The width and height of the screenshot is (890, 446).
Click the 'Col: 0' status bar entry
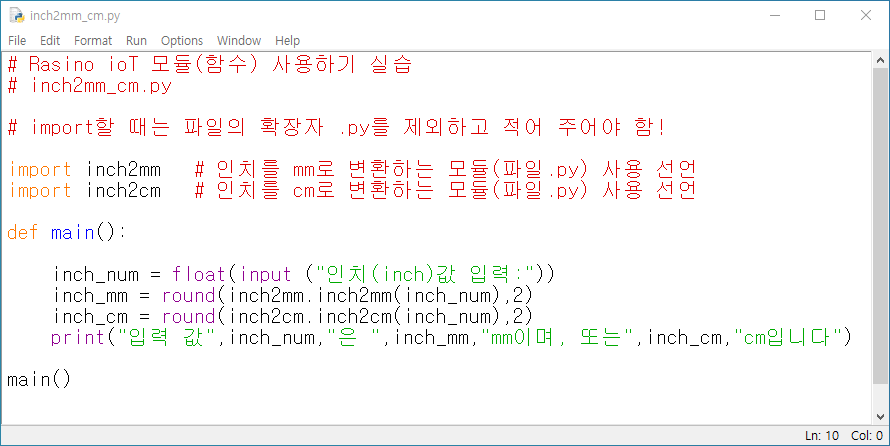[x=867, y=436]
